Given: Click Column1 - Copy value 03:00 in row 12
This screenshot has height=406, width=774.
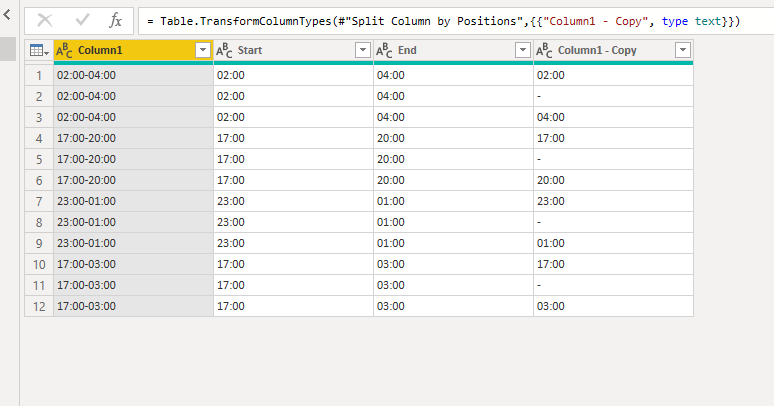Looking at the screenshot, I should 613,306.
